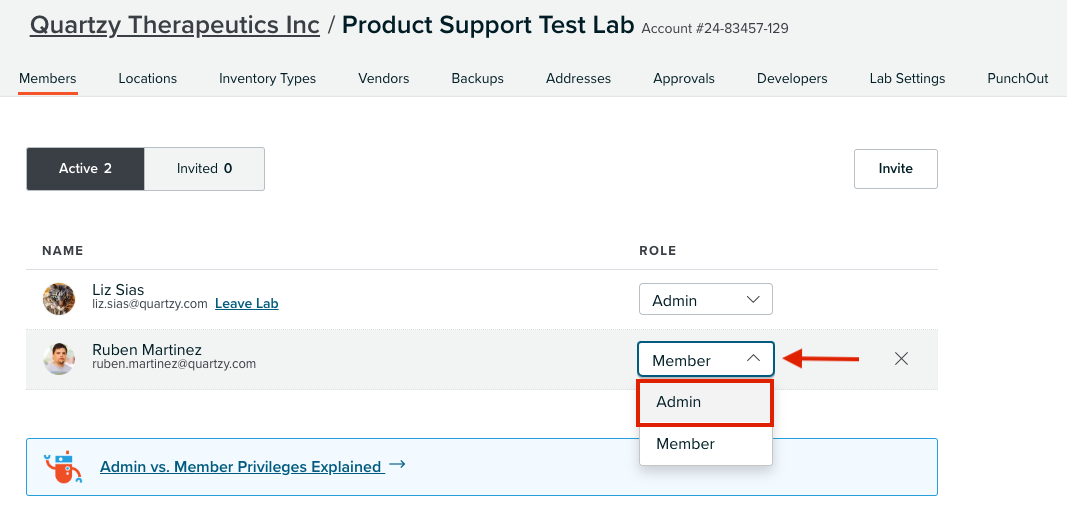Click Liz Sias's avatar photo
The image size is (1067, 523).
[x=59, y=299]
